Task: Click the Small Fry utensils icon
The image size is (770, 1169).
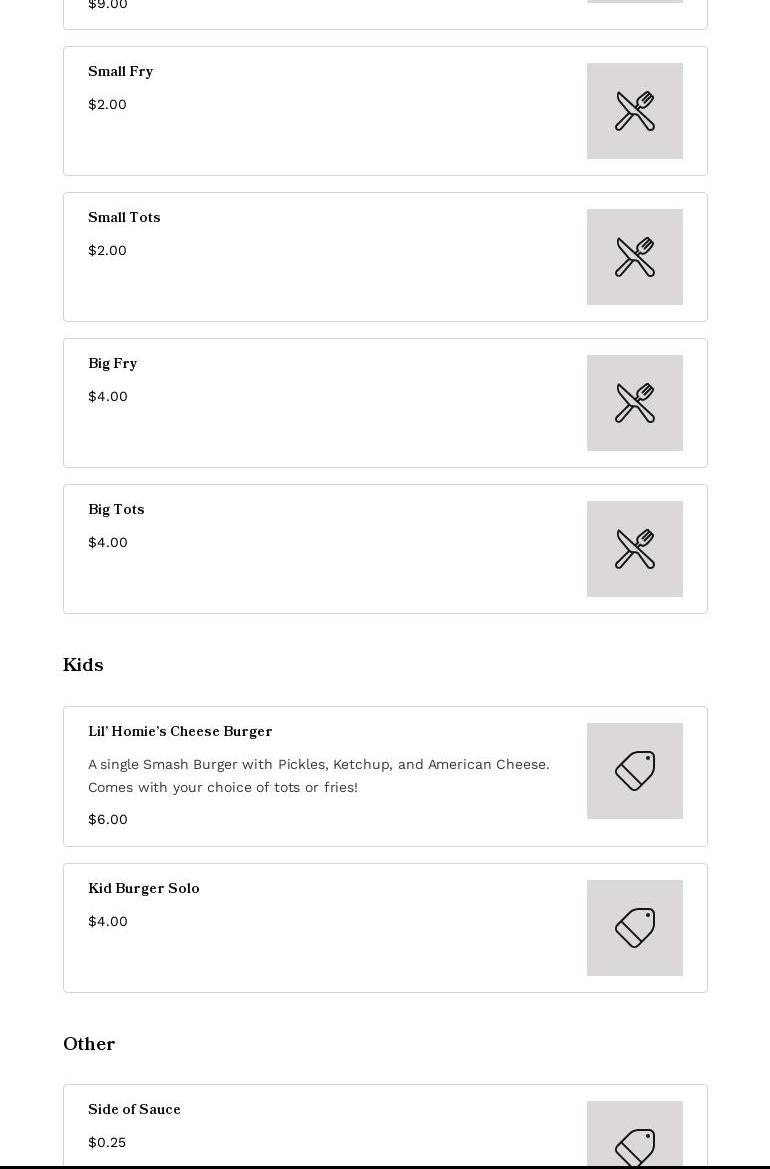Action: coord(634,111)
